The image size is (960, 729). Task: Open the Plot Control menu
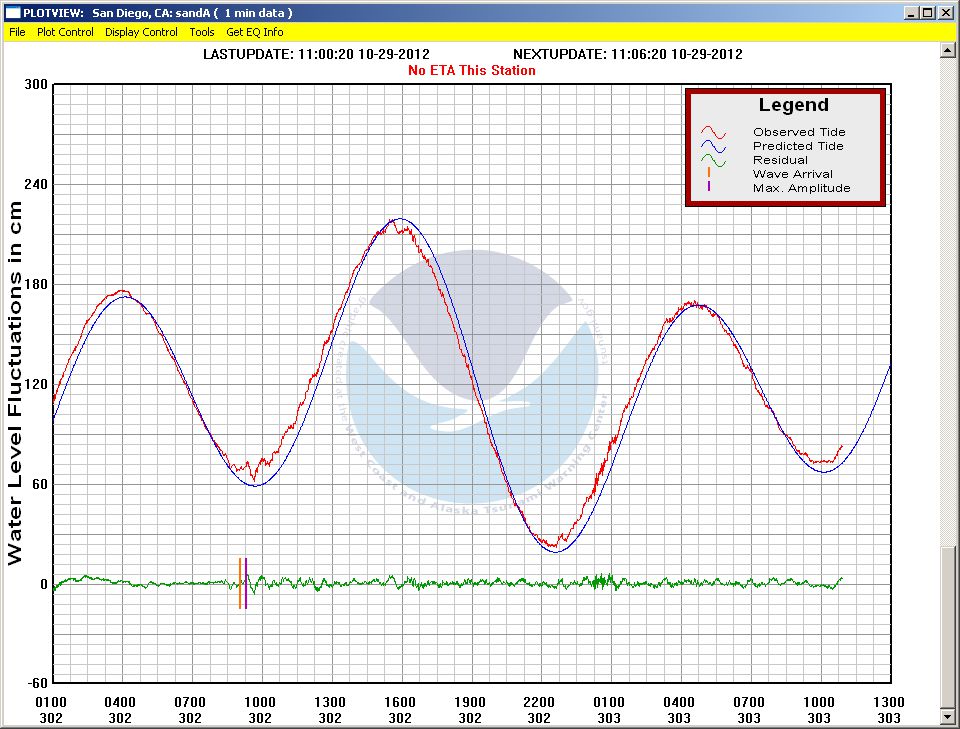[65, 32]
